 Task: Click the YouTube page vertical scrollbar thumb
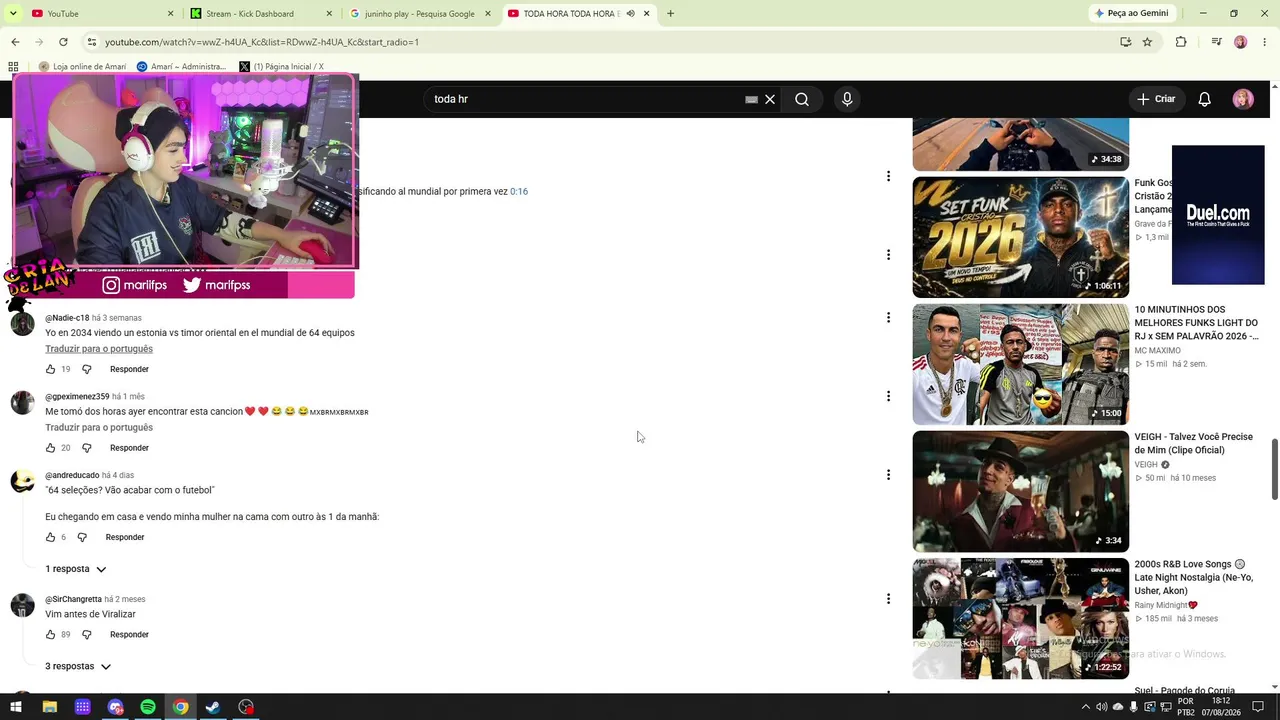point(1274,469)
